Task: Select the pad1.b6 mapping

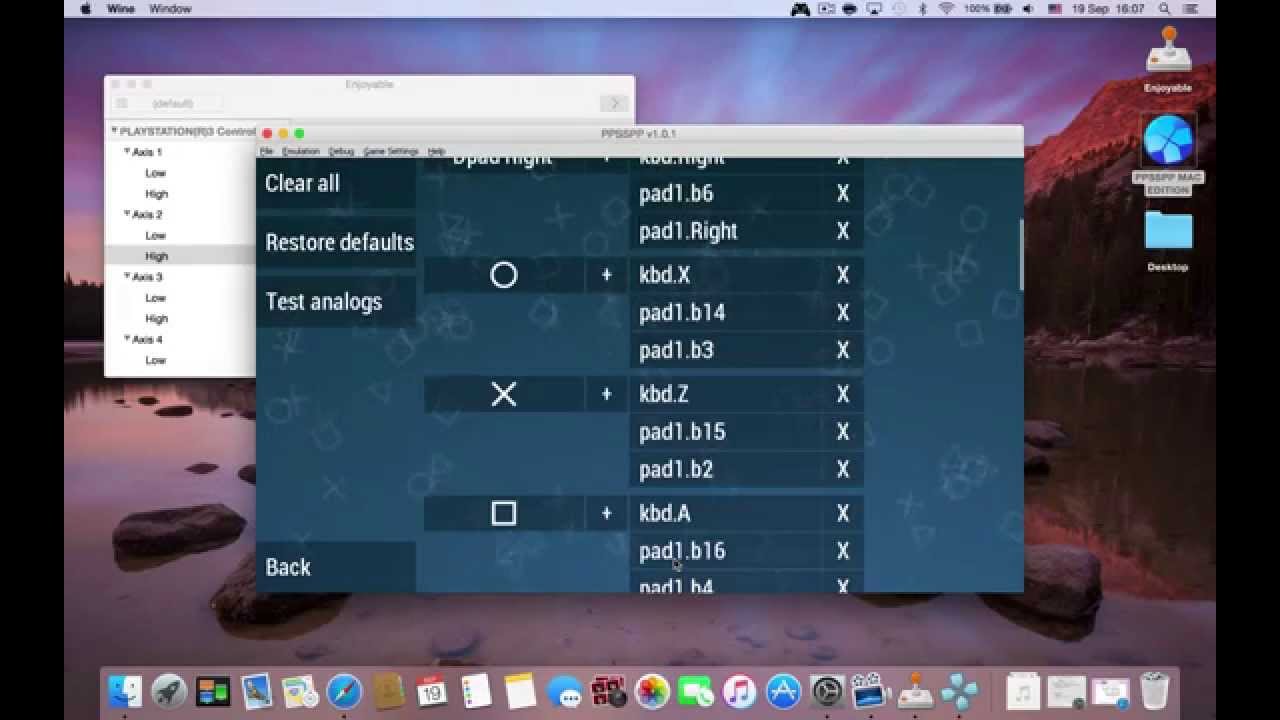Action: click(727, 193)
